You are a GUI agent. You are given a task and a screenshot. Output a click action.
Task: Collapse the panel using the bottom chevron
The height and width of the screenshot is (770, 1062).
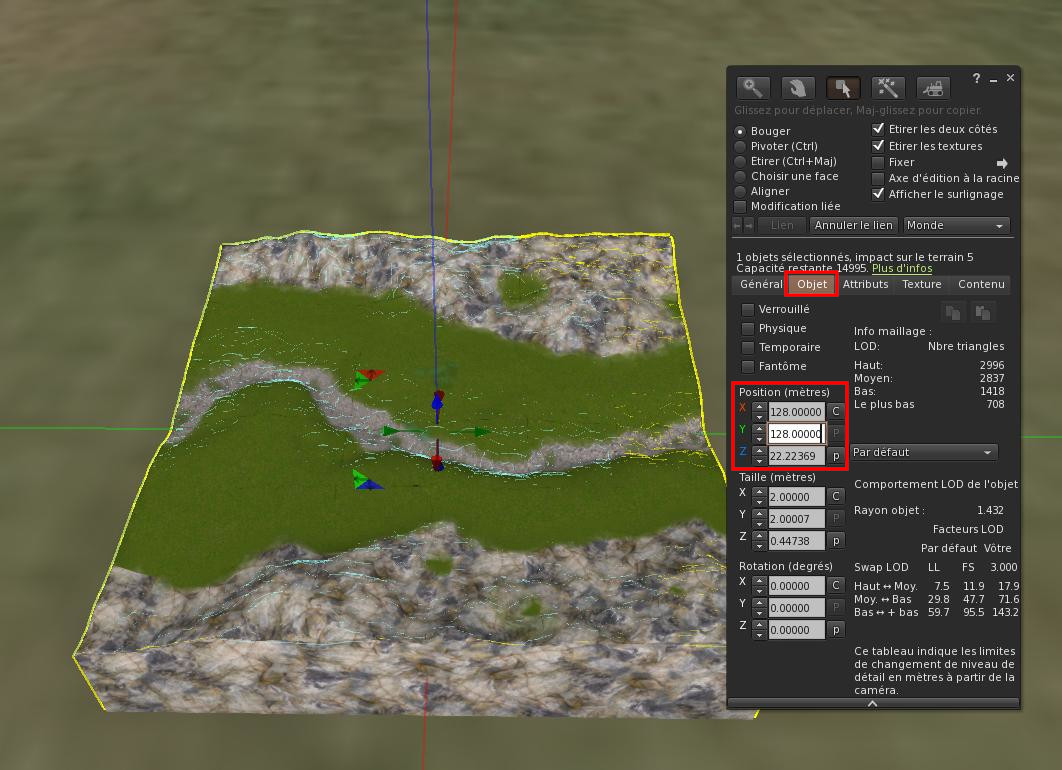(873, 703)
